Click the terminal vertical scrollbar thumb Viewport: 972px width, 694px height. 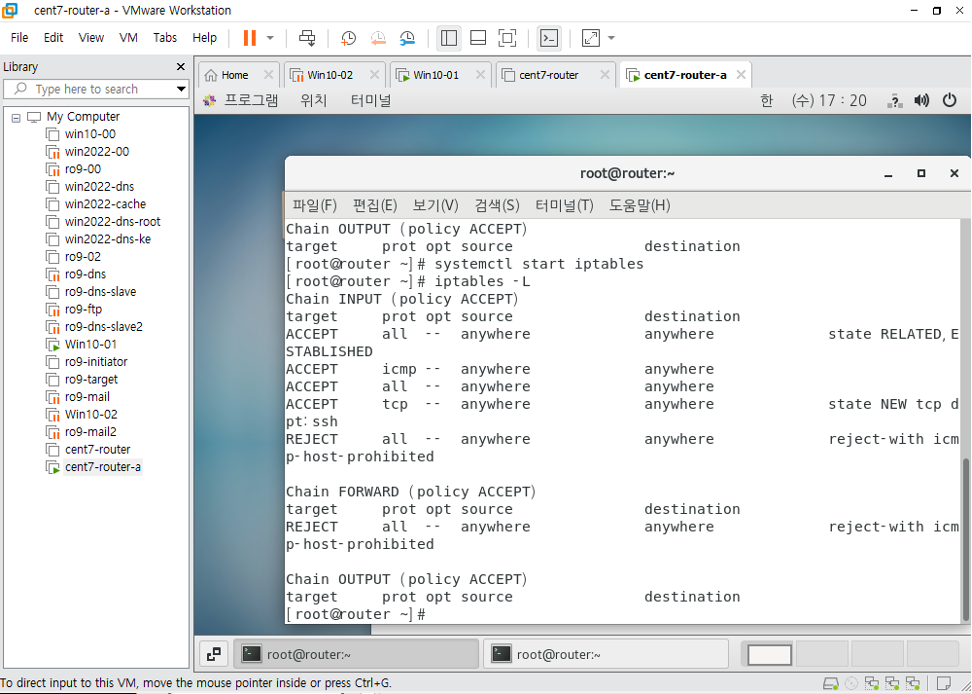(x=965, y=539)
